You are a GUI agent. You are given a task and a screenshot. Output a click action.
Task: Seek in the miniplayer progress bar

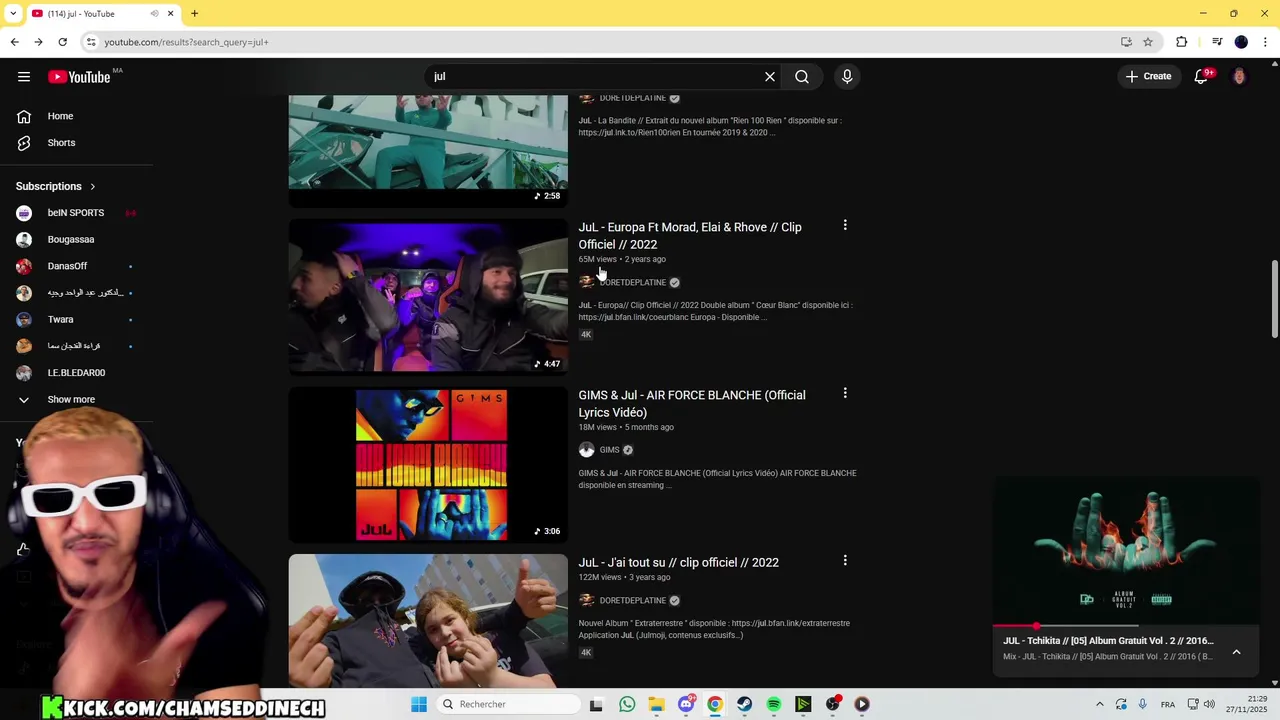click(1126, 626)
